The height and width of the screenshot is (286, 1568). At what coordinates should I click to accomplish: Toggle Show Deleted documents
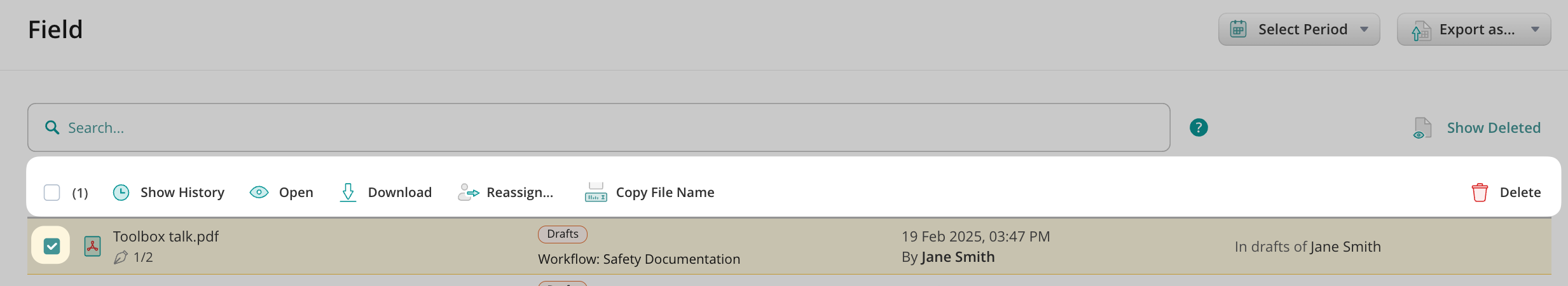[1493, 128]
